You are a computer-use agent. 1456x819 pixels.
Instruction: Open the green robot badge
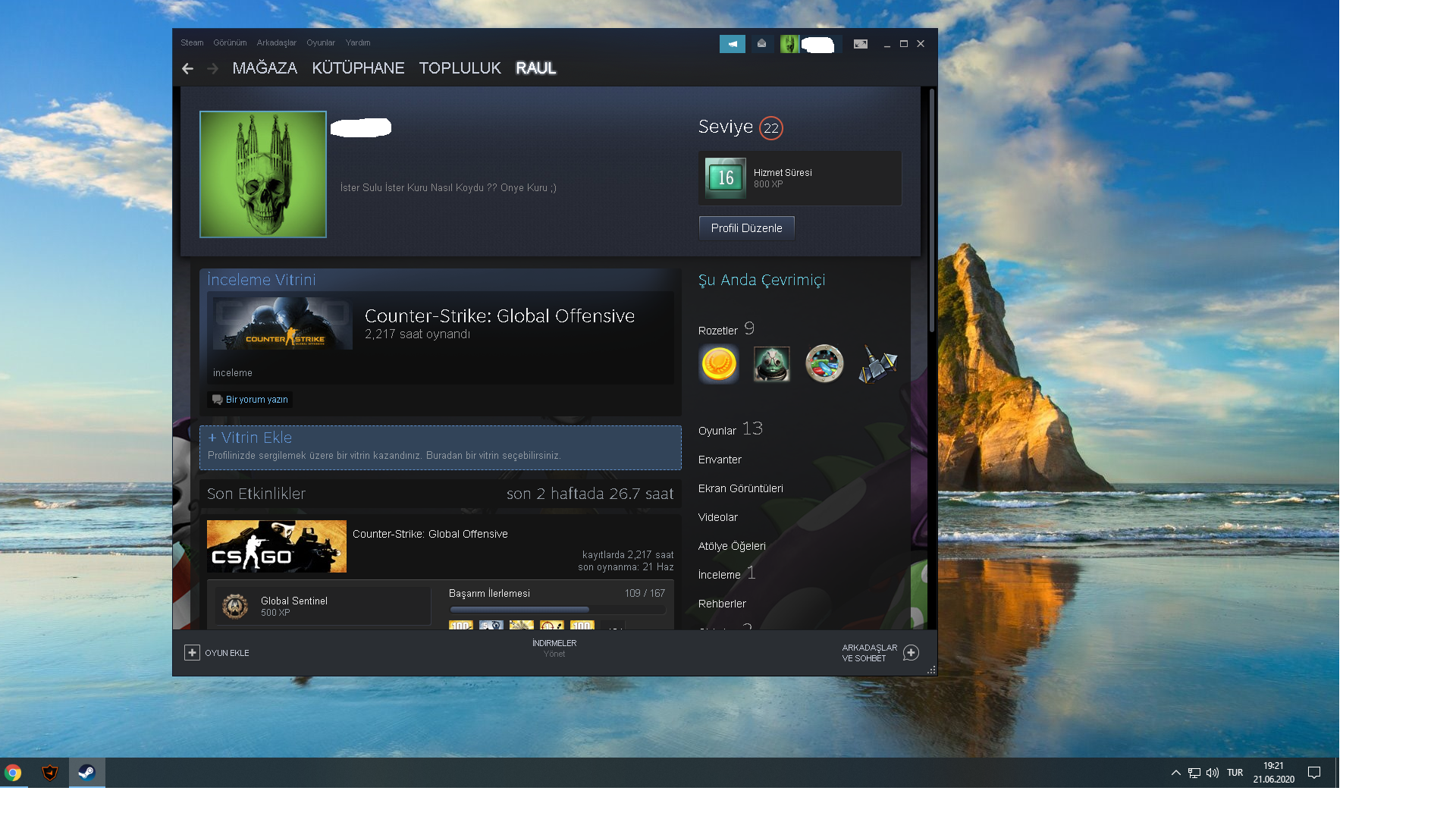(772, 364)
